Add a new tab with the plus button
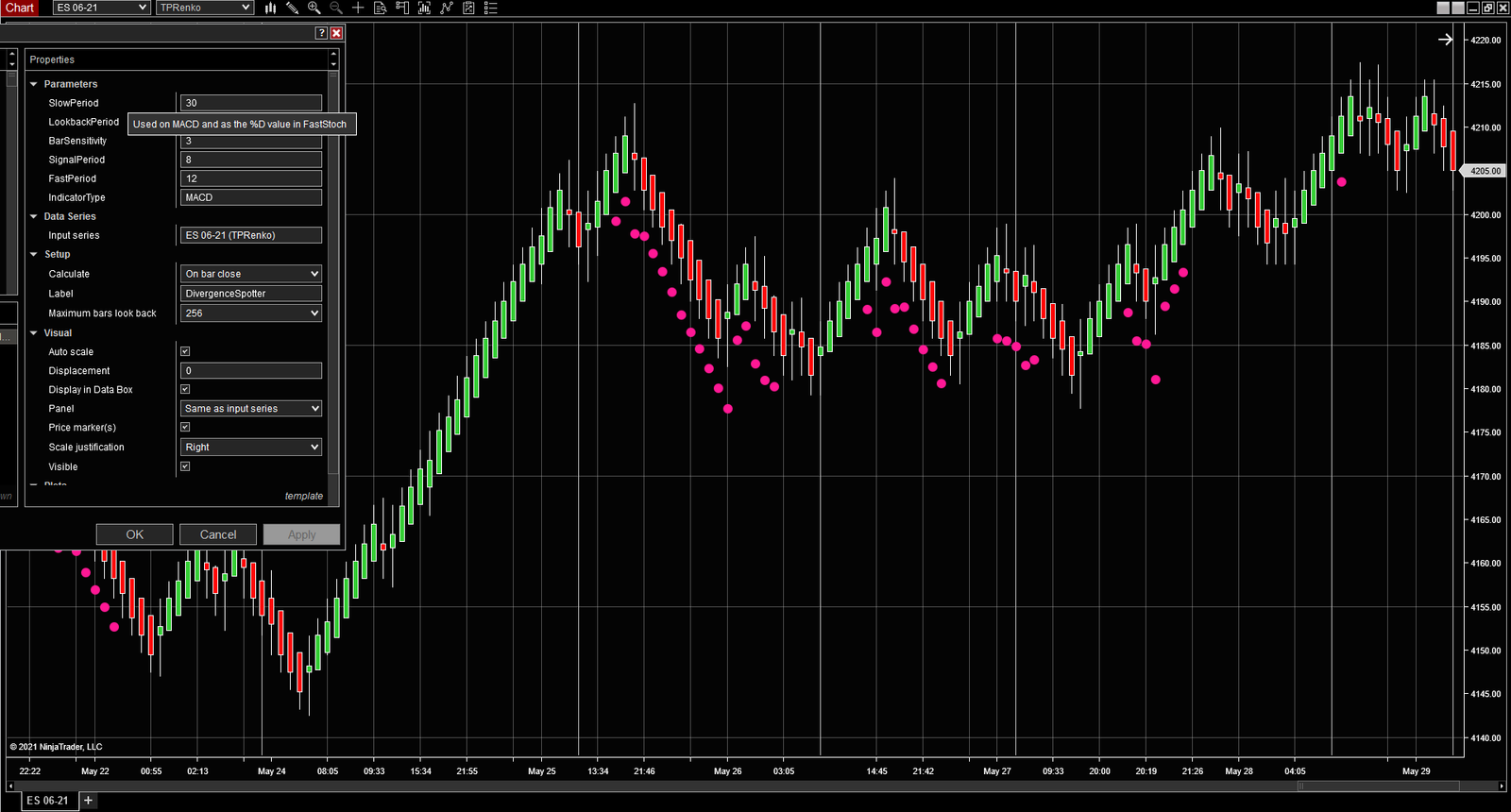The width and height of the screenshot is (1511, 812). pyautogui.click(x=88, y=801)
